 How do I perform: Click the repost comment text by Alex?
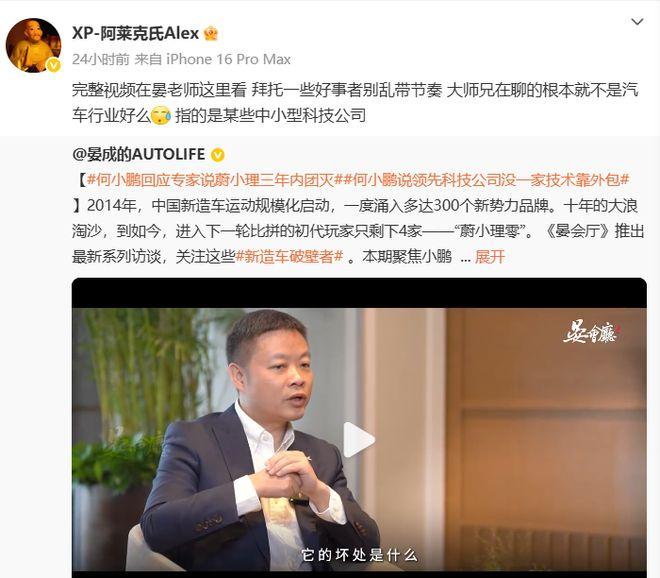[355, 103]
